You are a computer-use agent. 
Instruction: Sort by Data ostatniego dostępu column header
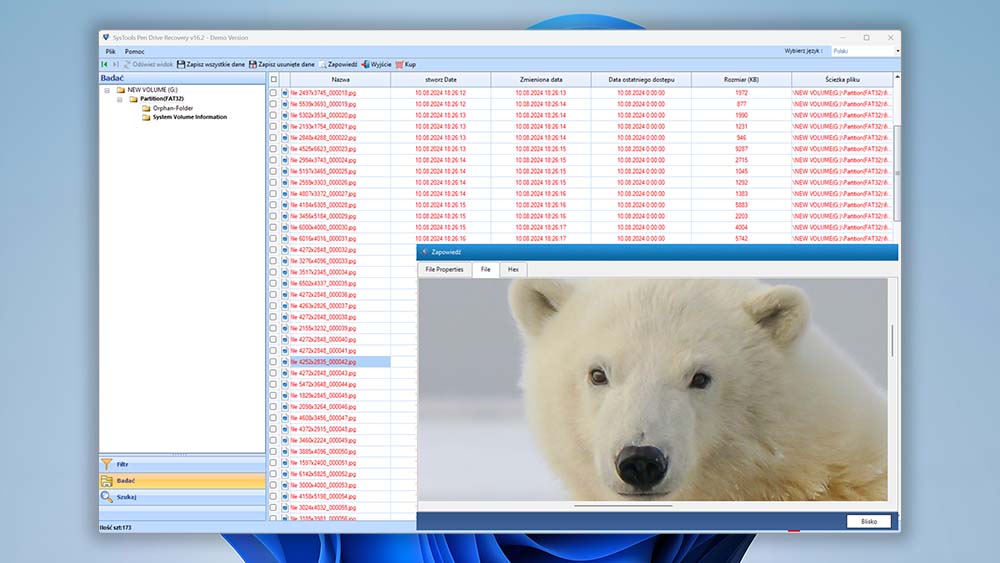tap(641, 80)
